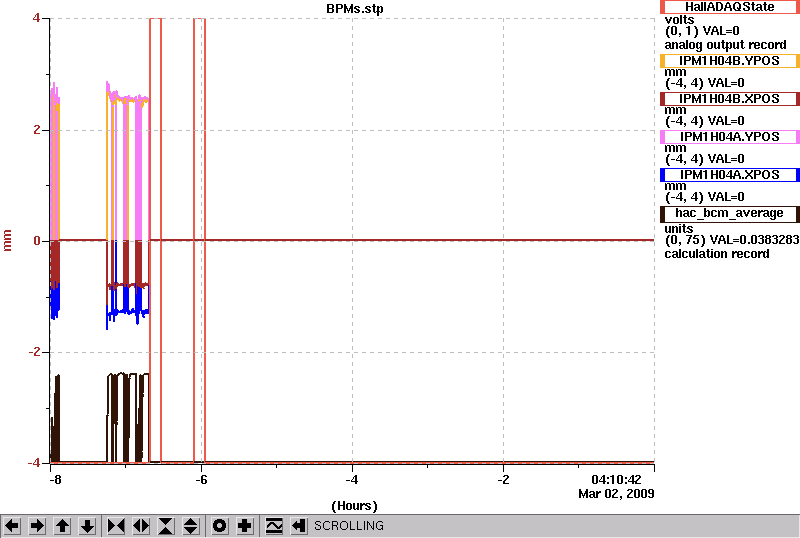
Task: Click the -4 tick label on the time axis
Action: [x=352, y=480]
